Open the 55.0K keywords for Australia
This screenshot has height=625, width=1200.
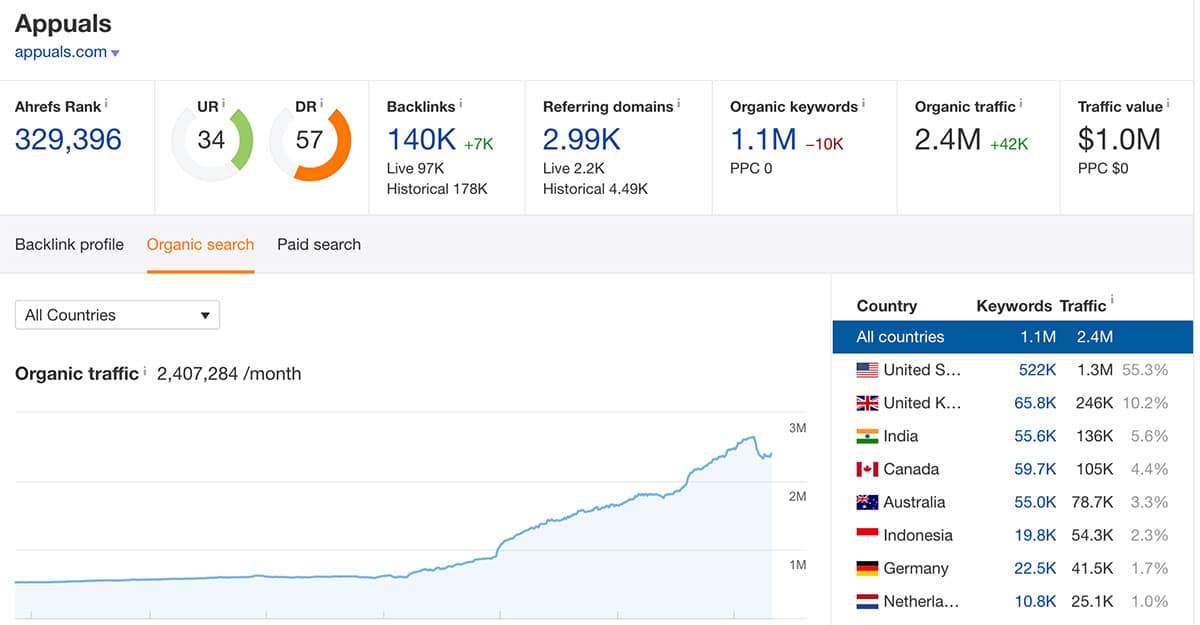pos(1034,502)
